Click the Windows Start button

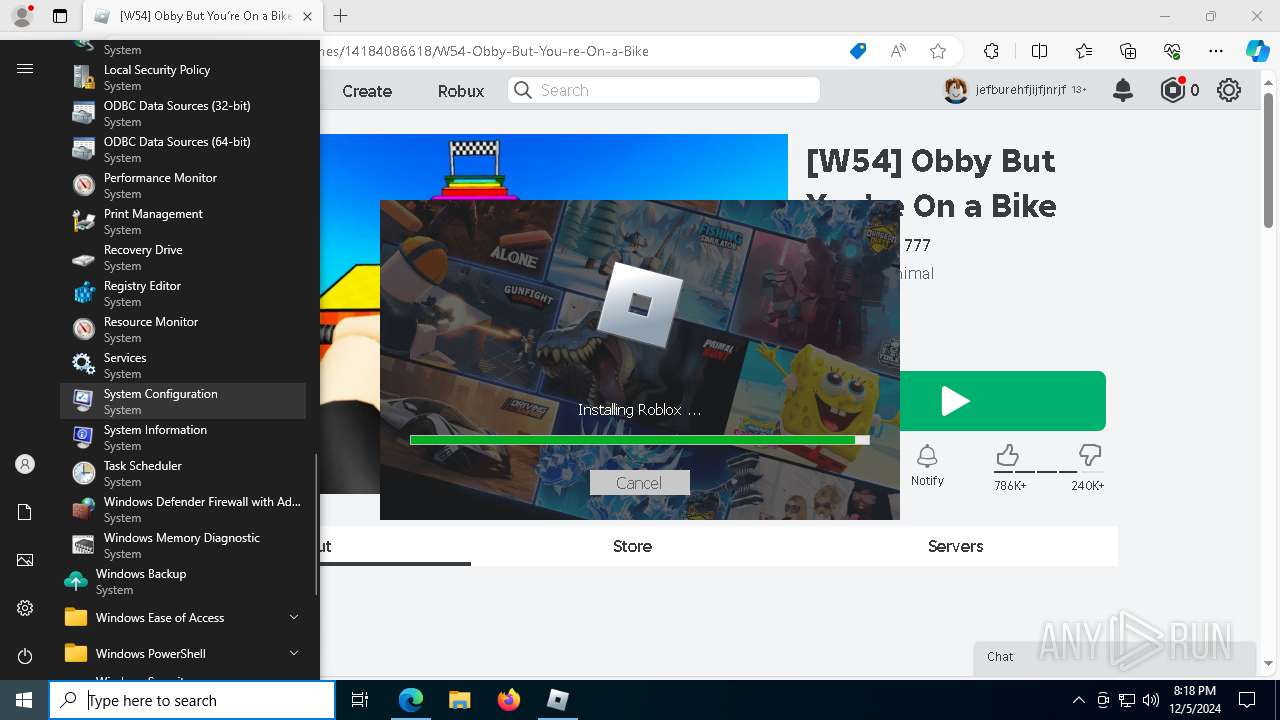click(x=24, y=700)
